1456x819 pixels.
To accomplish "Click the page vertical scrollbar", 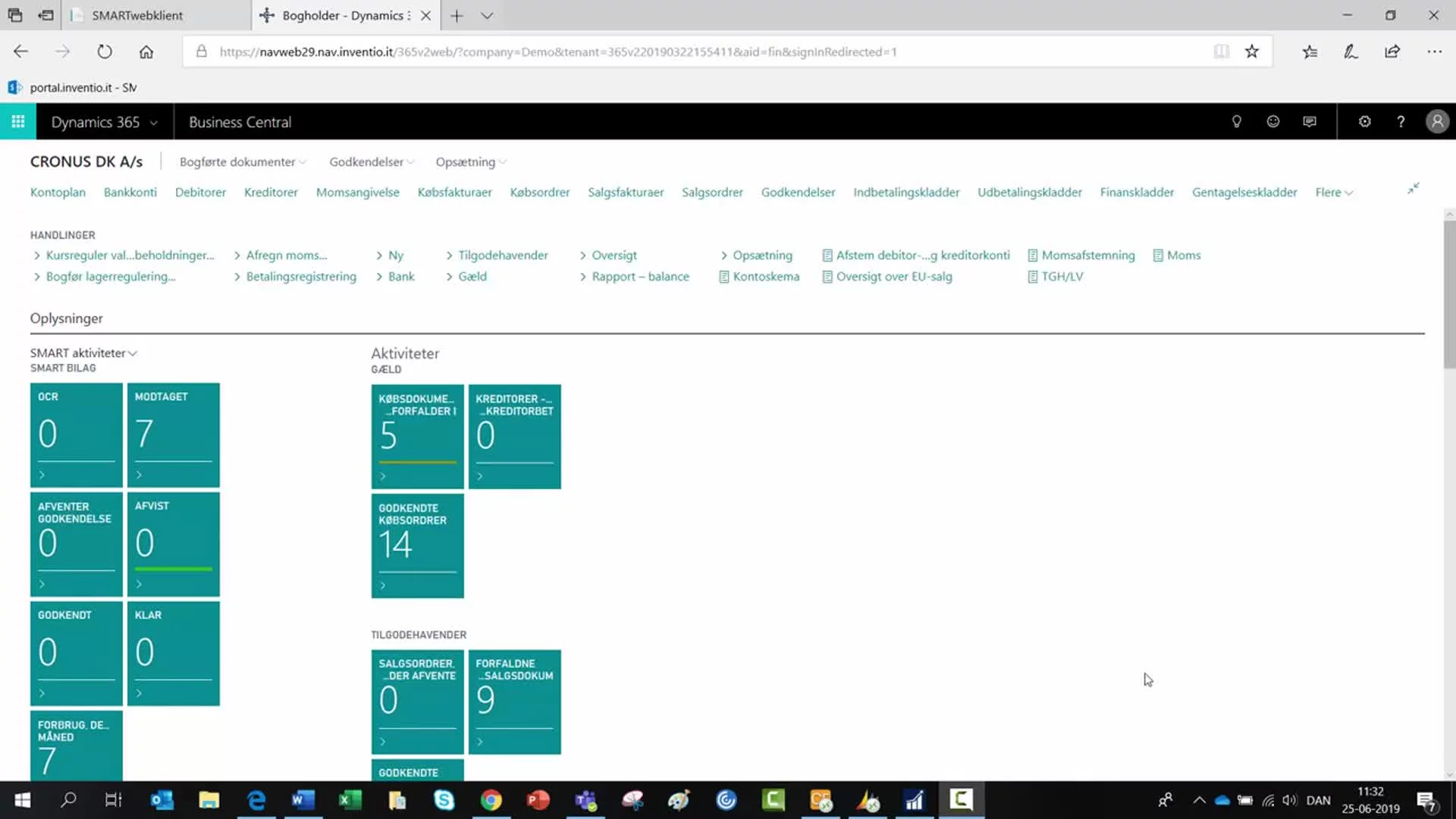I will point(1449,294).
